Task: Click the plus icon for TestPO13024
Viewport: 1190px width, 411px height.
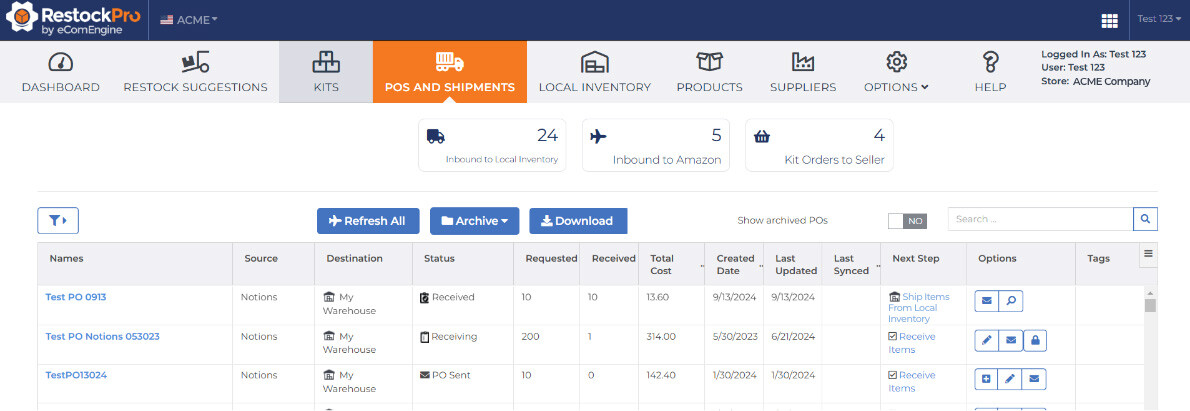Action: point(986,379)
